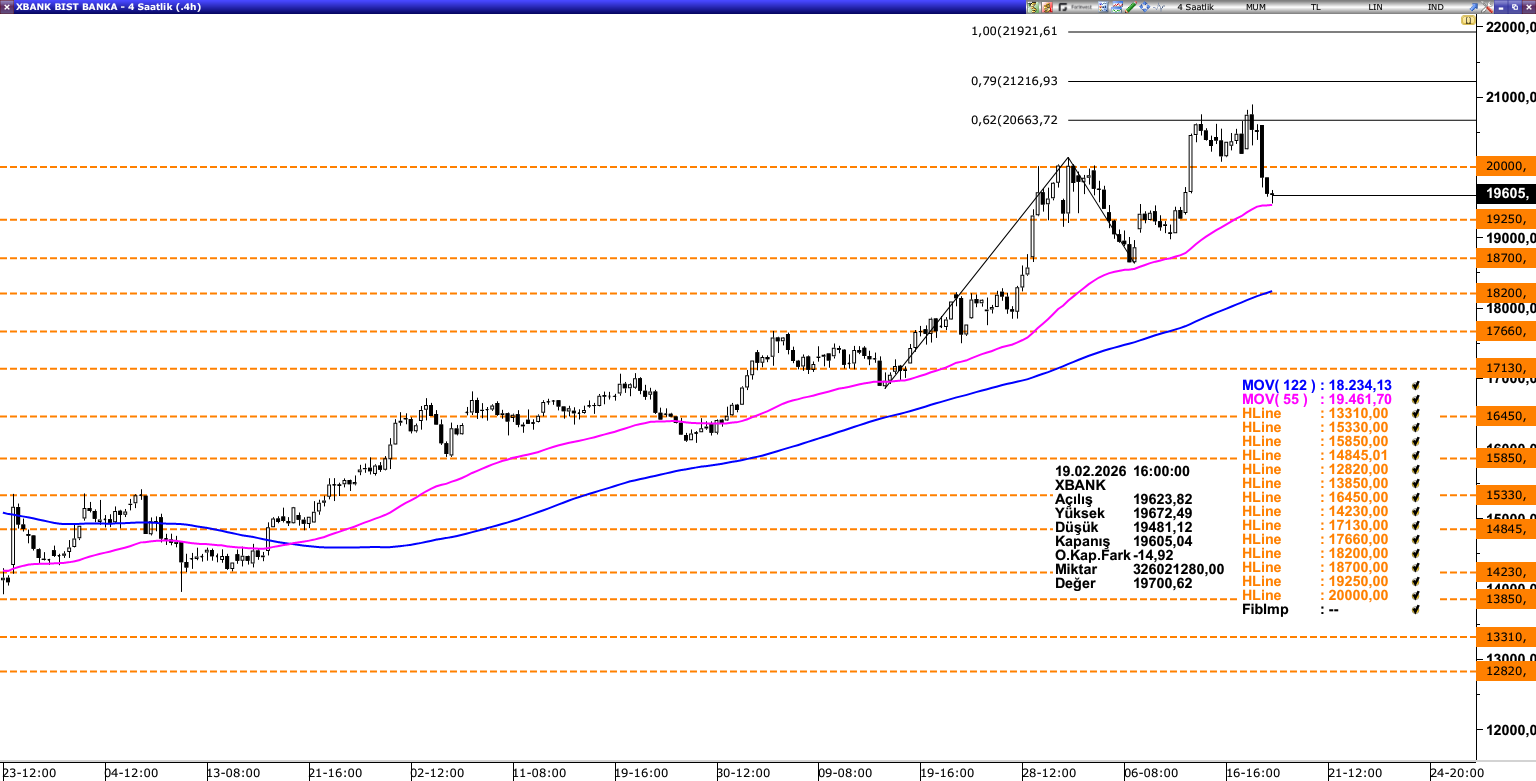Uncheck the HLine 20000,00 visibility checkmark
Screen dimensions: 1536x781
pyautogui.click(x=1416, y=595)
